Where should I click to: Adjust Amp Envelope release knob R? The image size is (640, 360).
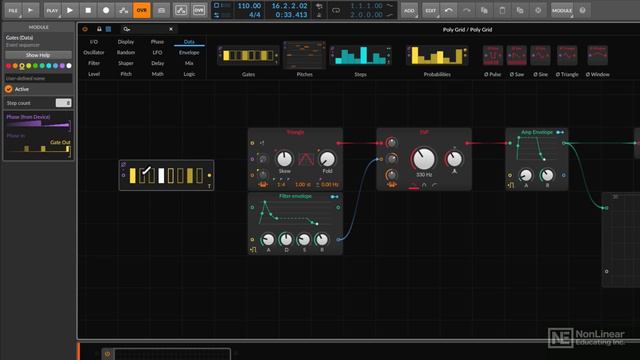547,176
